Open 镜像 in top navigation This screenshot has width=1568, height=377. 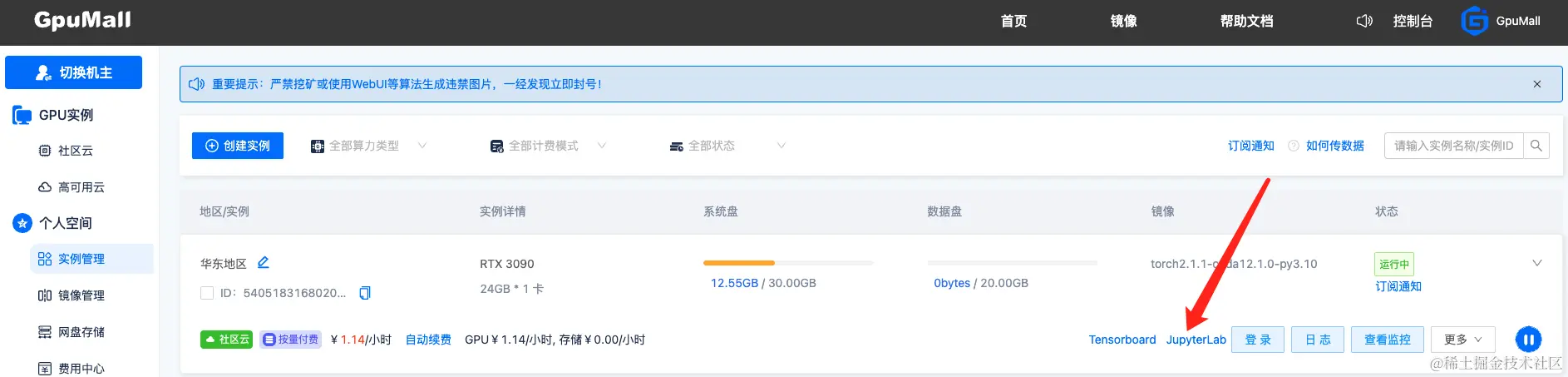pos(1123,21)
